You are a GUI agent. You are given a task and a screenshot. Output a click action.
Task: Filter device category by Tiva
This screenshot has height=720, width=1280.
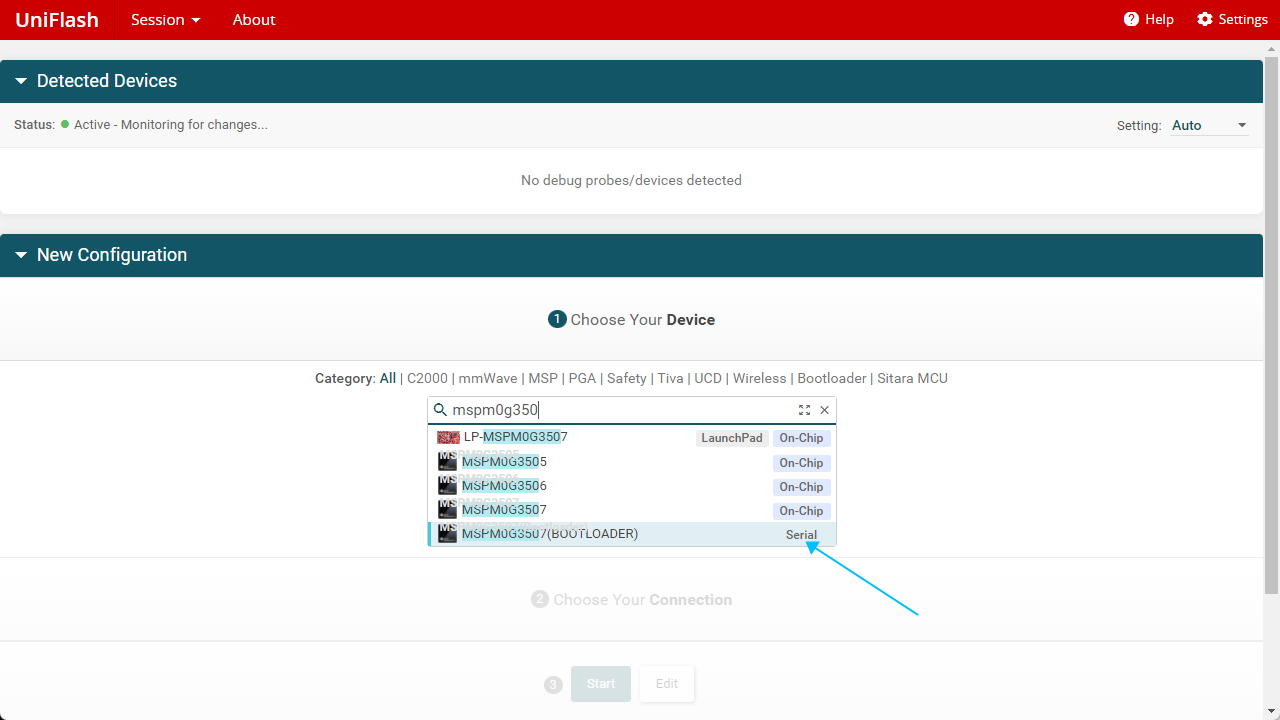pyautogui.click(x=671, y=378)
